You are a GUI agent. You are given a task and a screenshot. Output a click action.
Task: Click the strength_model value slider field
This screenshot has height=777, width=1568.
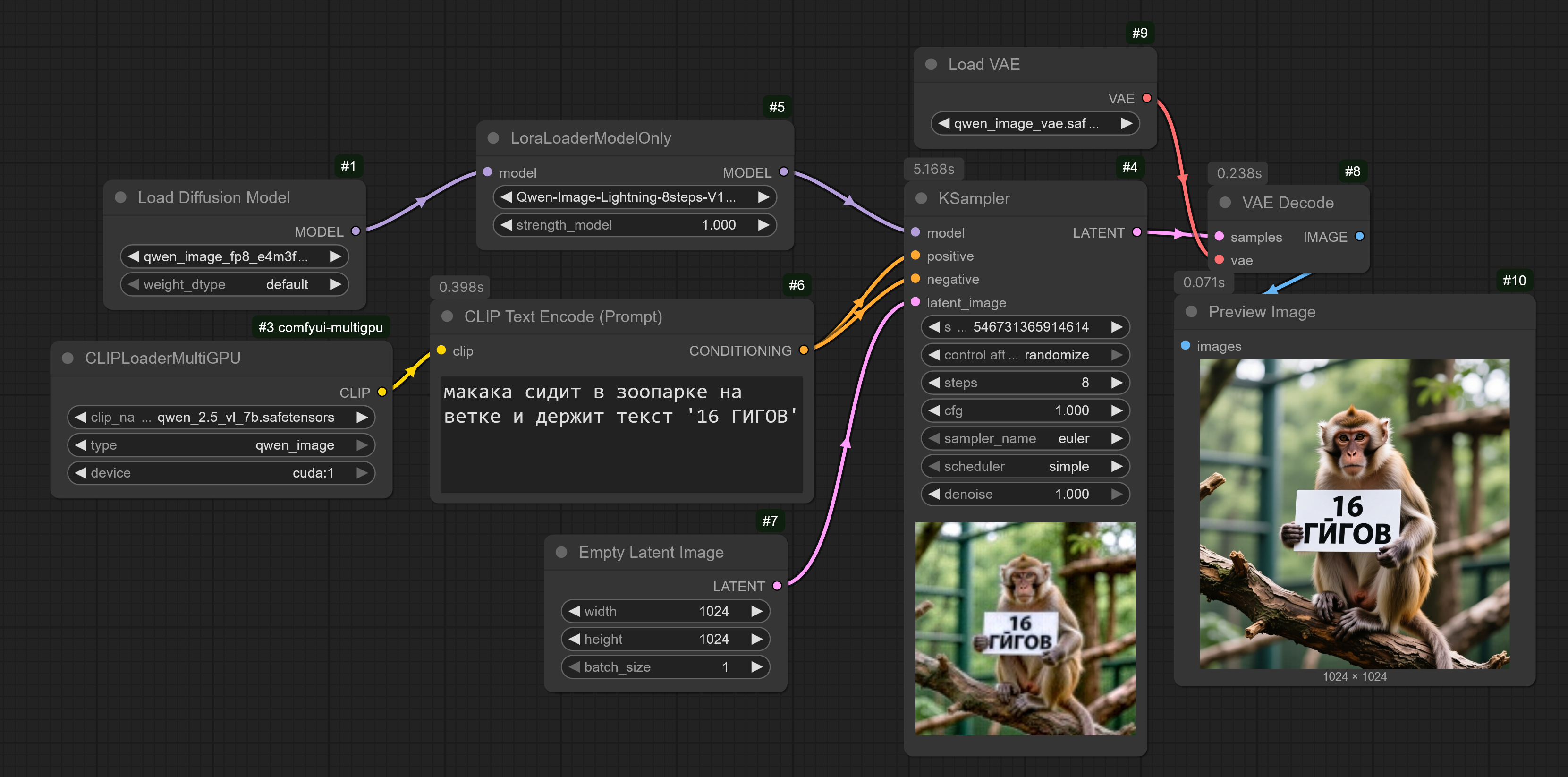tap(634, 225)
